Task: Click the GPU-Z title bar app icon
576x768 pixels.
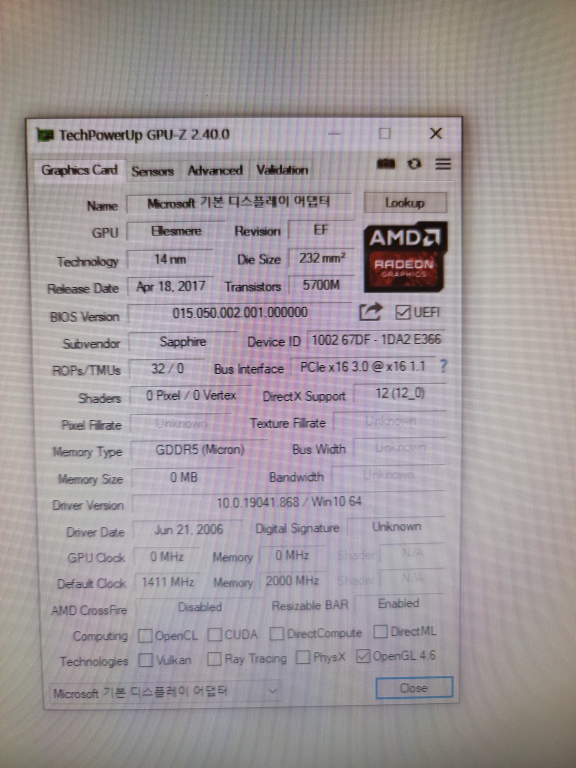Action: [x=45, y=135]
